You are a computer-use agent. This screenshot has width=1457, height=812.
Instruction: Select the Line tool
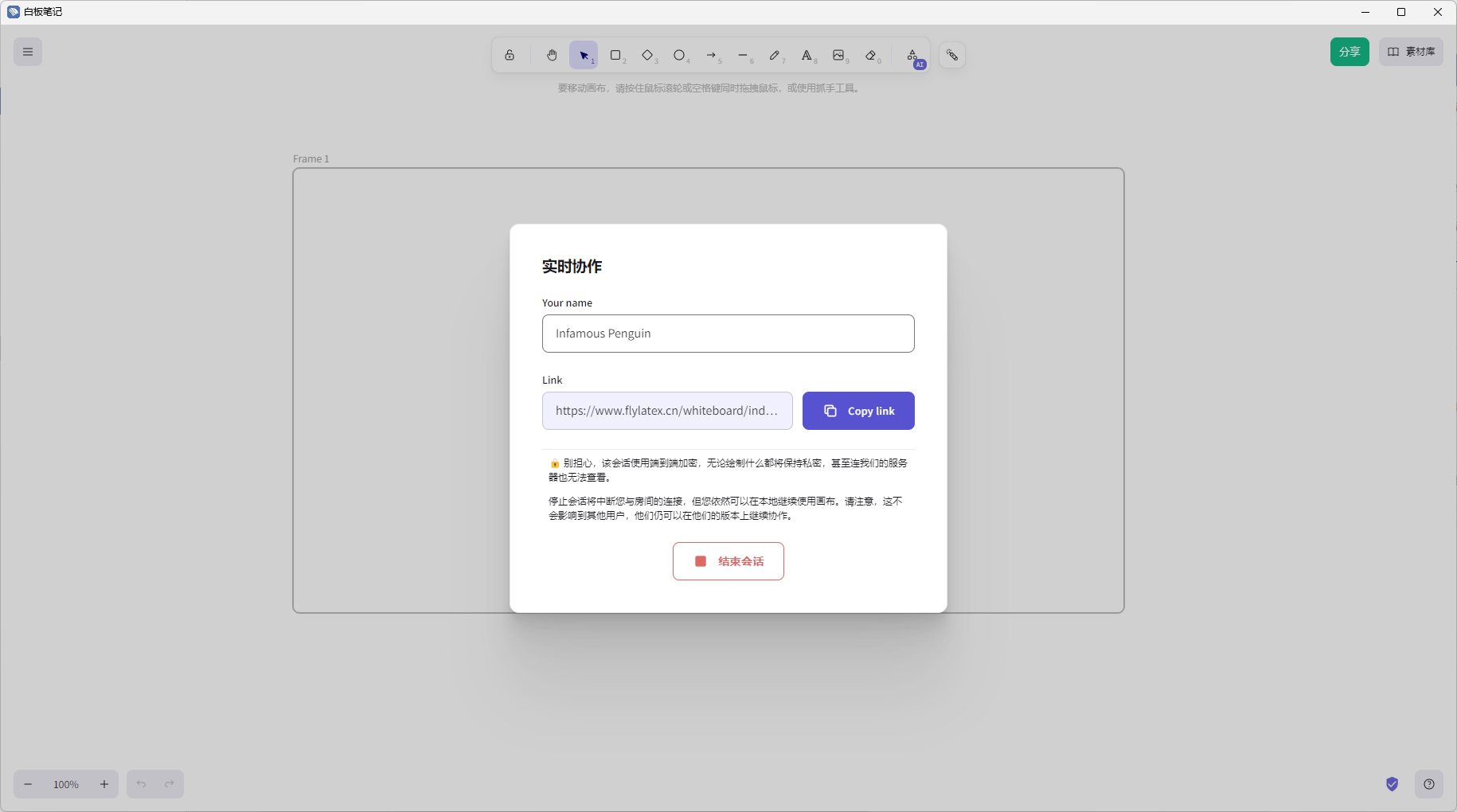coord(743,55)
